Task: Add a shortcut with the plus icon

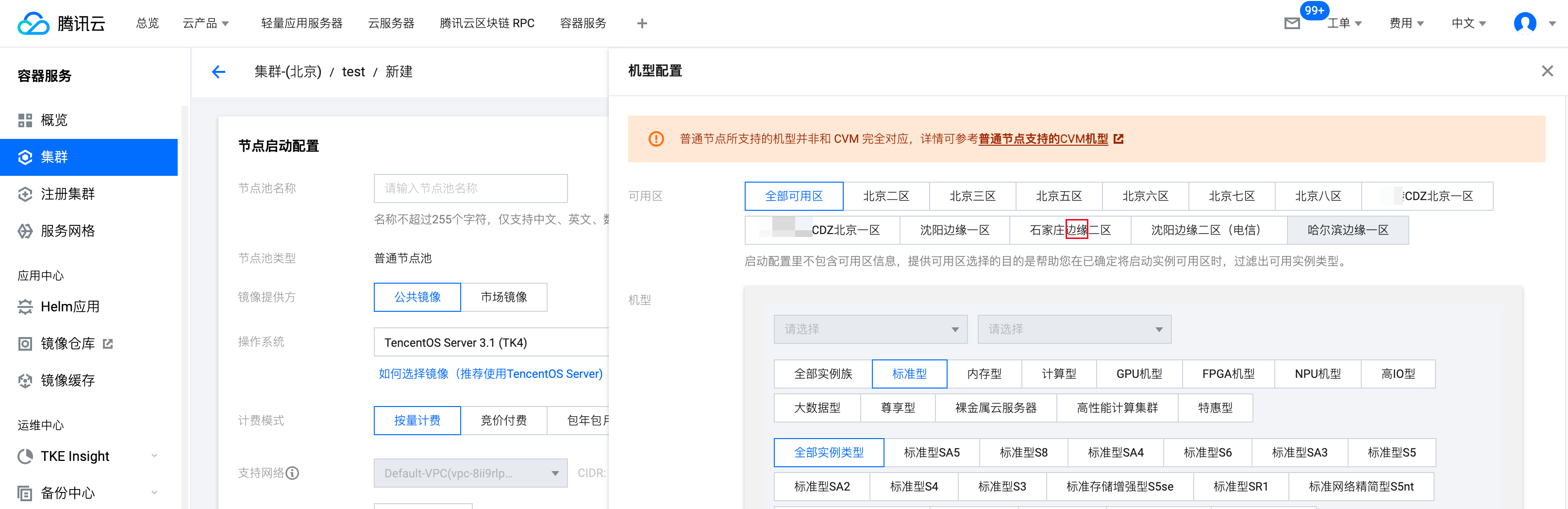Action: click(x=642, y=23)
